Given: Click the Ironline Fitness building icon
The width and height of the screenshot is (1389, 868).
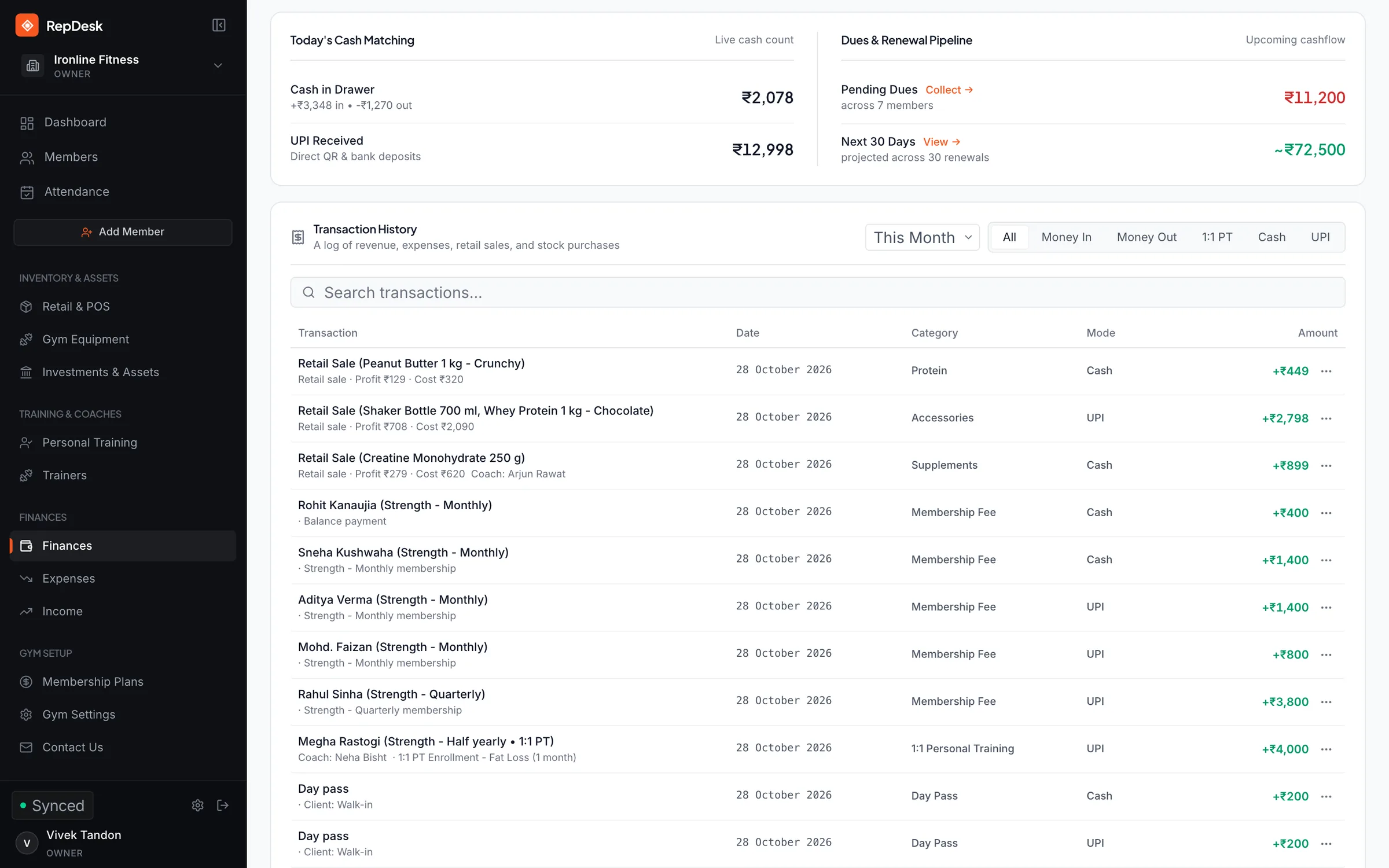Looking at the screenshot, I should point(33,66).
